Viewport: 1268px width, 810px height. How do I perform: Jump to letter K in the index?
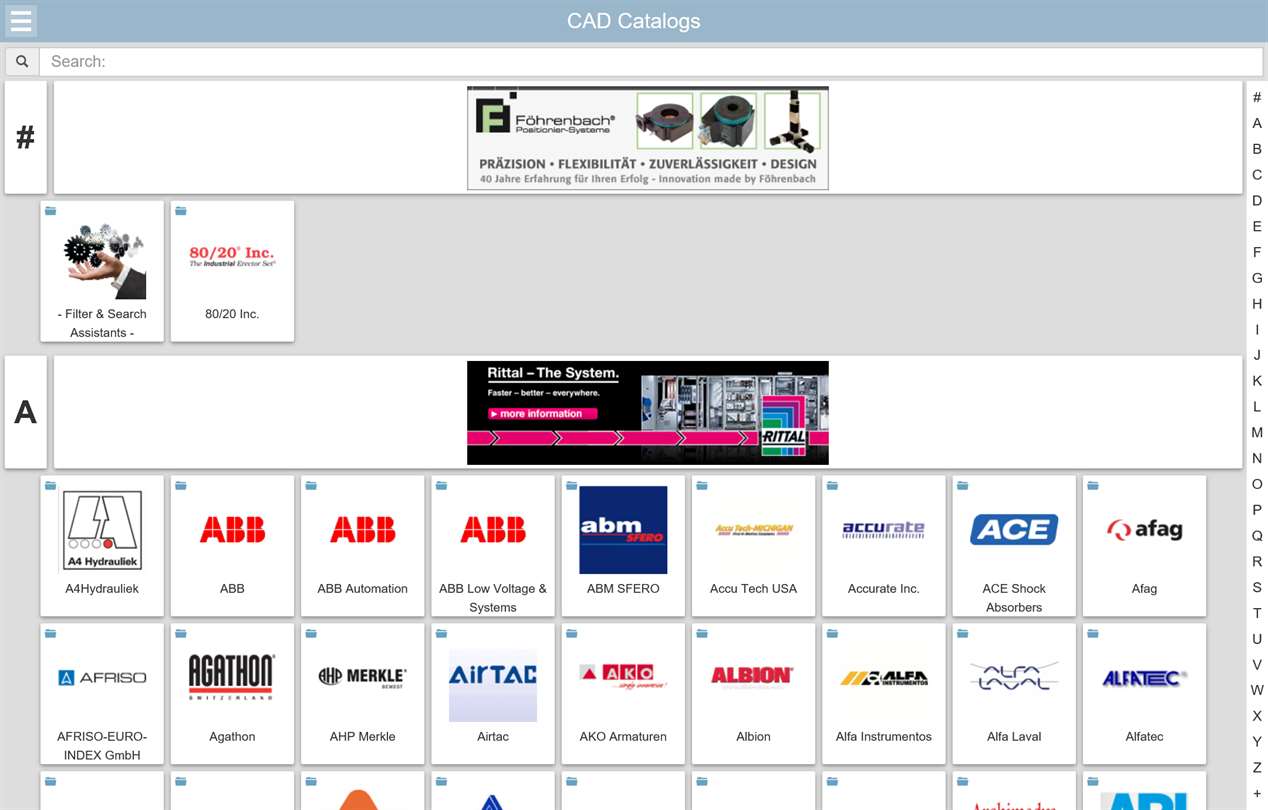[1257, 381]
